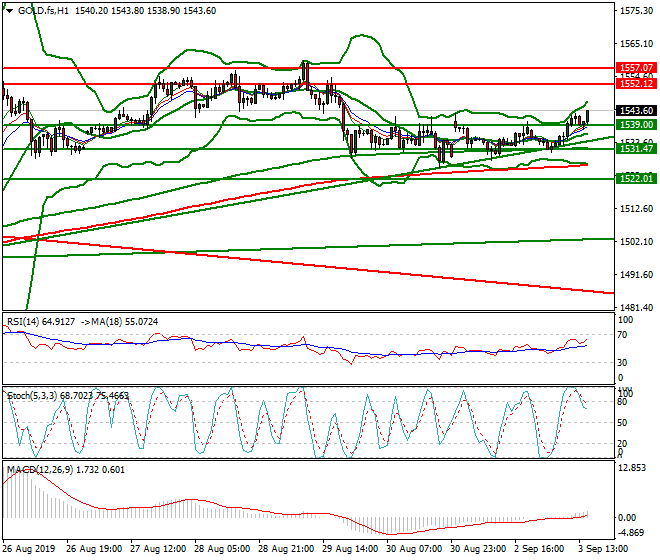This screenshot has width=660, height=560.
Task: Click the 3 Sep 13:00 time axis label
Action: pos(603,549)
